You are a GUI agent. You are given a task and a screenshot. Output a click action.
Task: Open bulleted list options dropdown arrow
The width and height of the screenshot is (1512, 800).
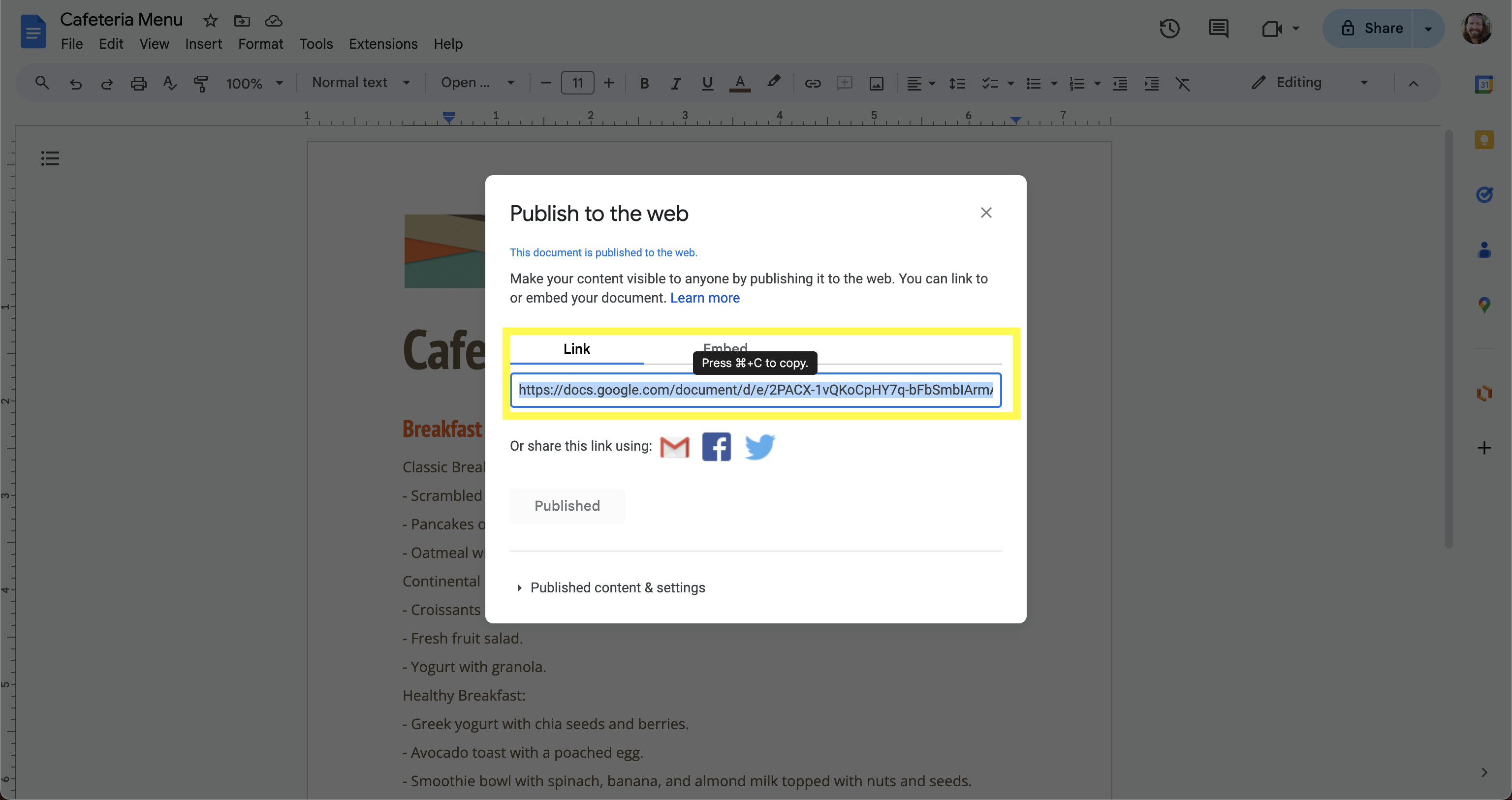coord(1054,83)
